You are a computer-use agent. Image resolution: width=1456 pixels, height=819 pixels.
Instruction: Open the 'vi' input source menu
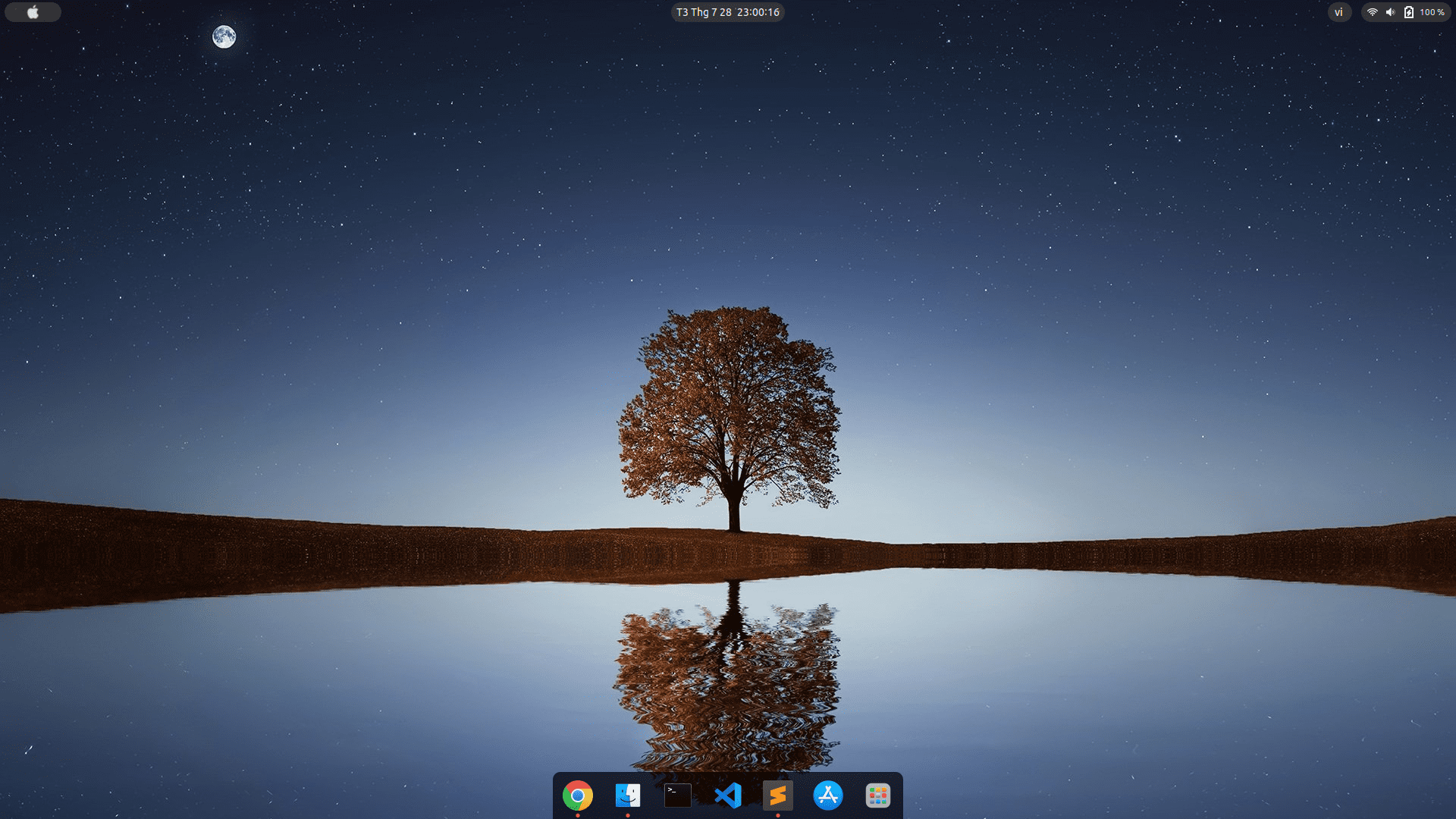(1338, 12)
